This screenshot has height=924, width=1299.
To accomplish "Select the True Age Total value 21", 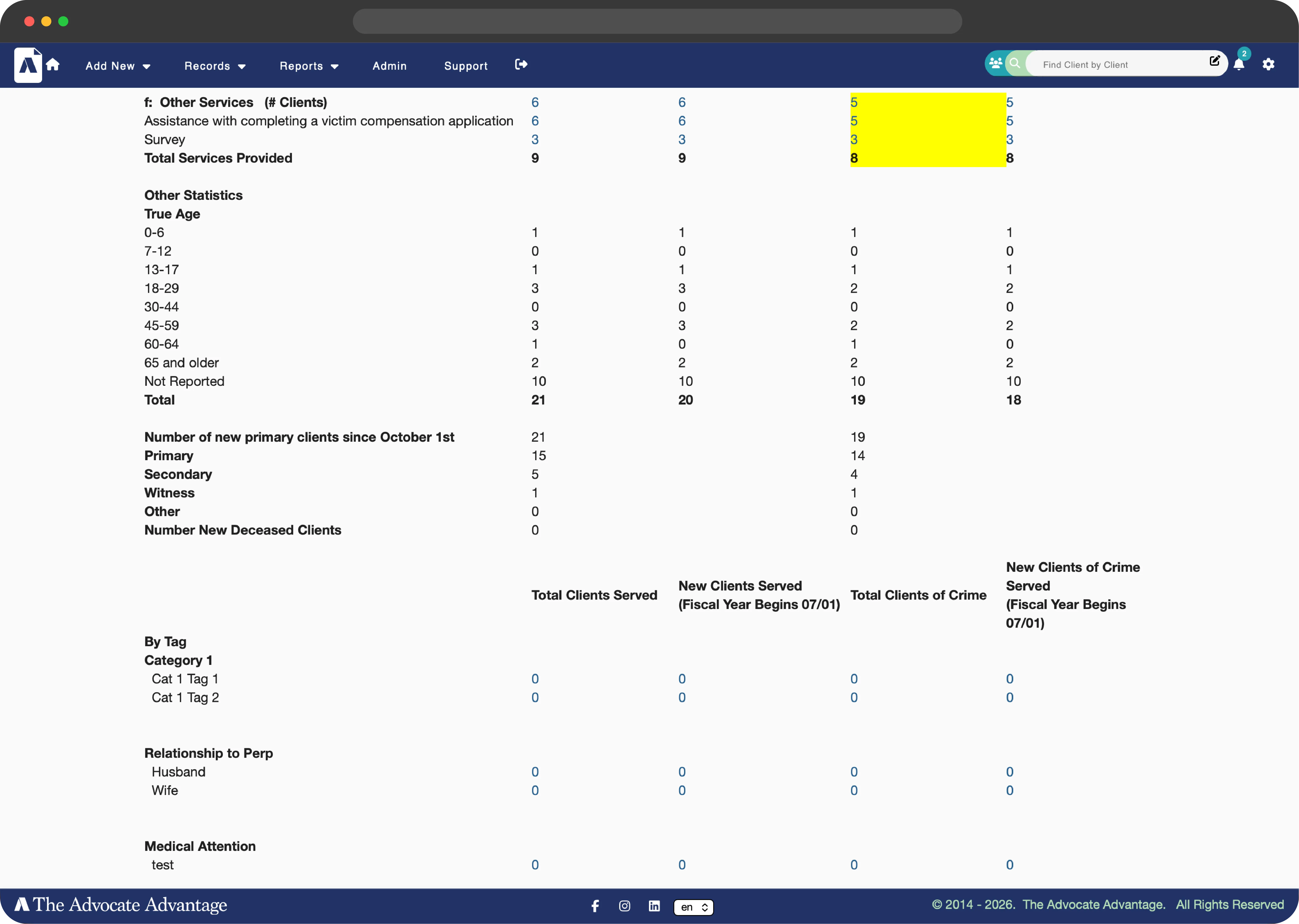I will point(538,400).
